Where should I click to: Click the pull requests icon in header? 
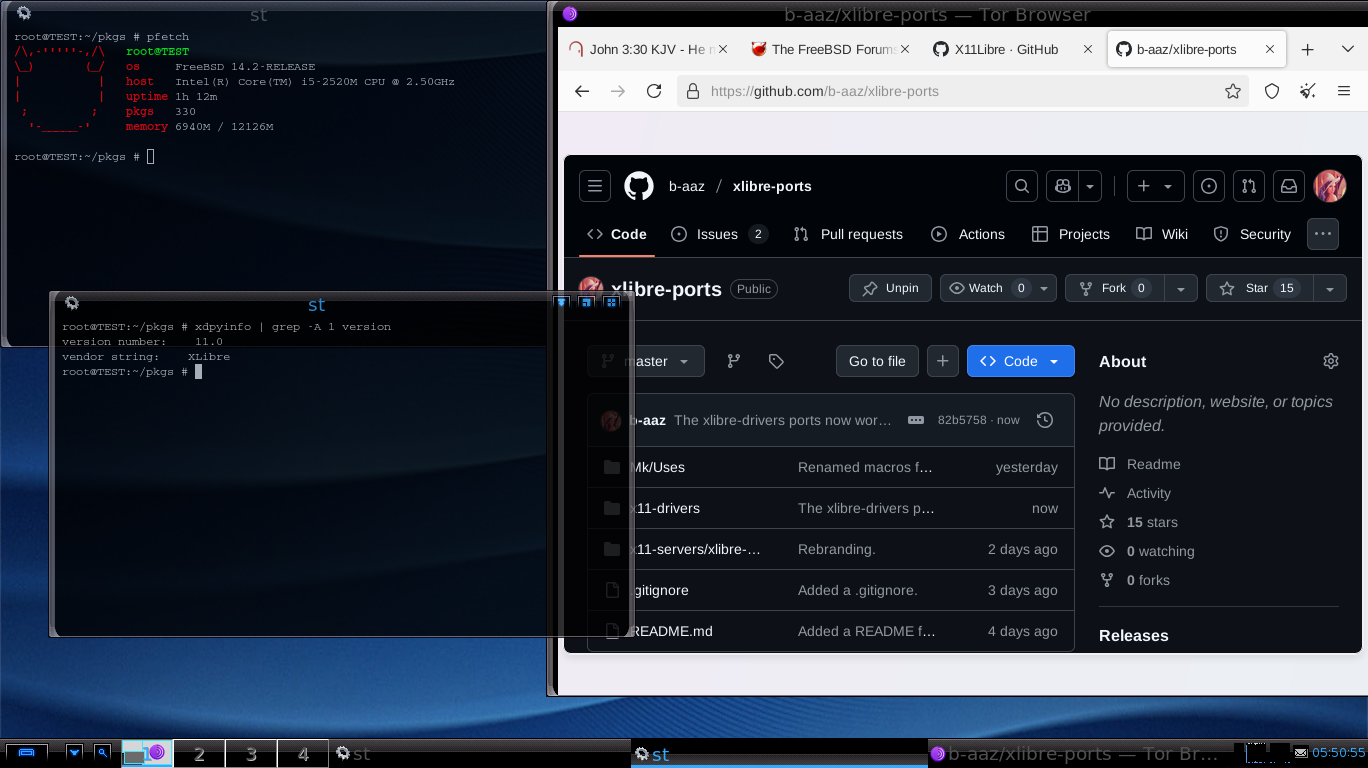pyautogui.click(x=1248, y=186)
